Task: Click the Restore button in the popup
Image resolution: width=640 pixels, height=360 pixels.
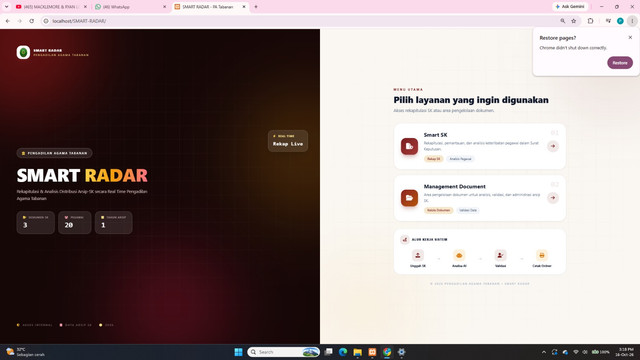Action: 620,63
